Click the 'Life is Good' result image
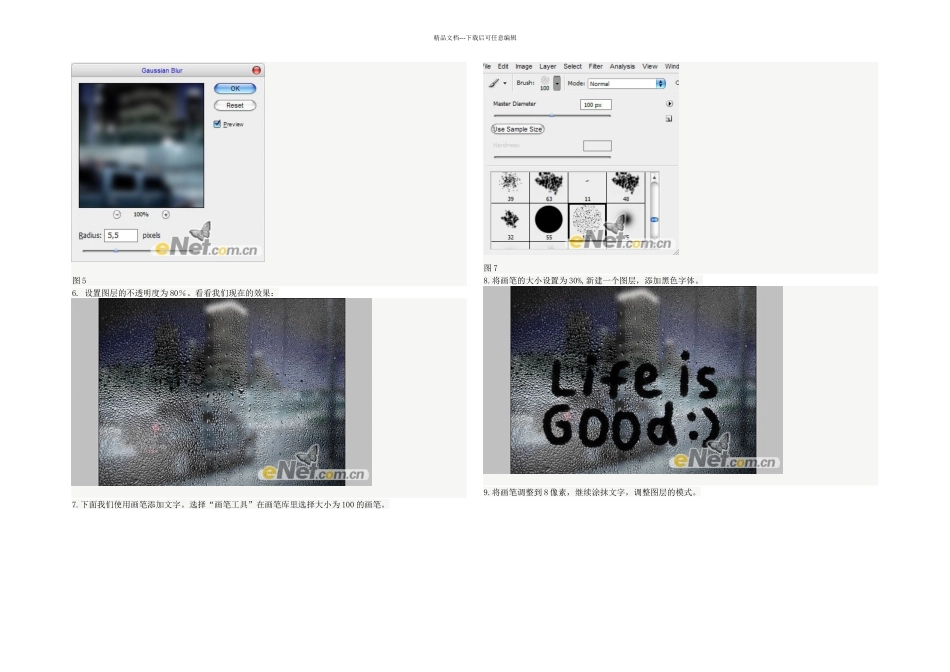950x672 pixels. (x=633, y=380)
